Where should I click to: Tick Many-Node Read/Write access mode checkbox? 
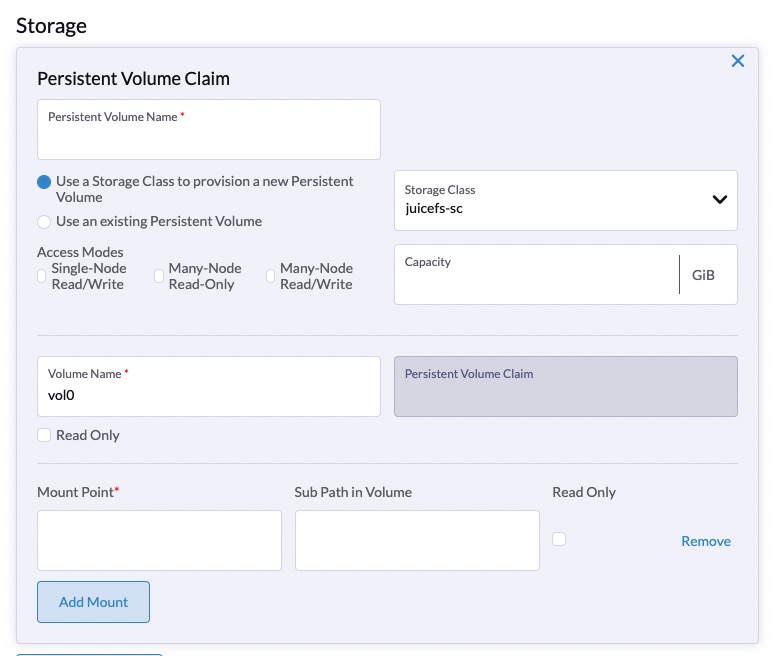pyautogui.click(x=270, y=276)
